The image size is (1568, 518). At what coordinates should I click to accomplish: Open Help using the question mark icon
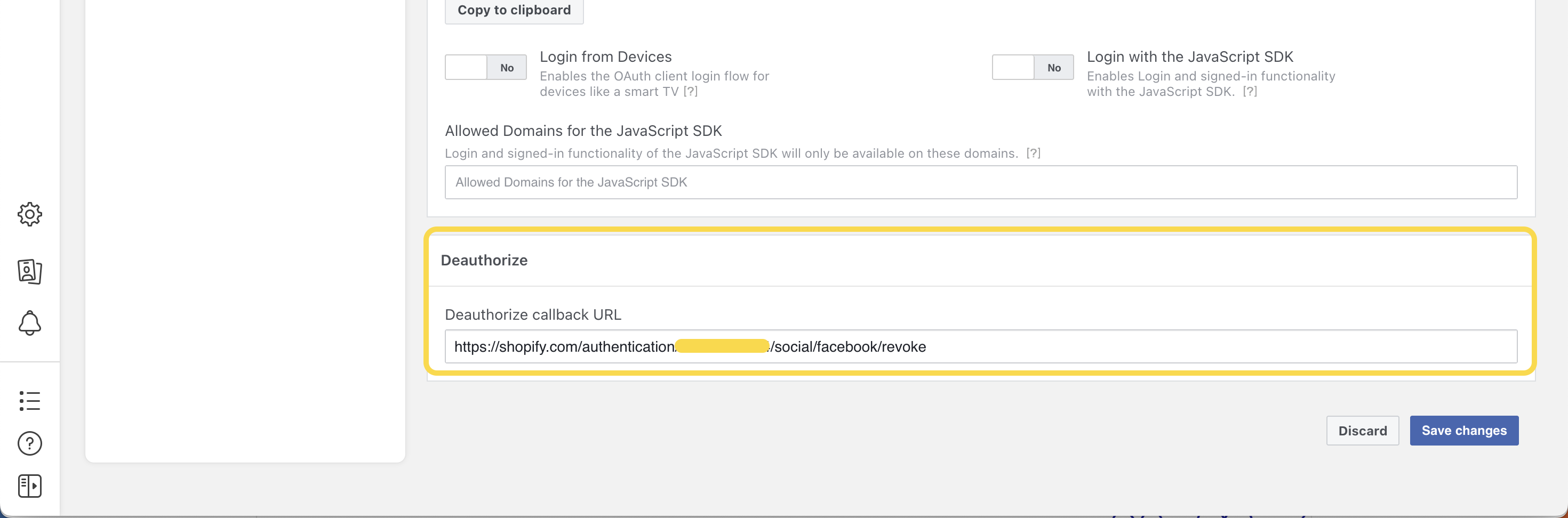pos(30,443)
